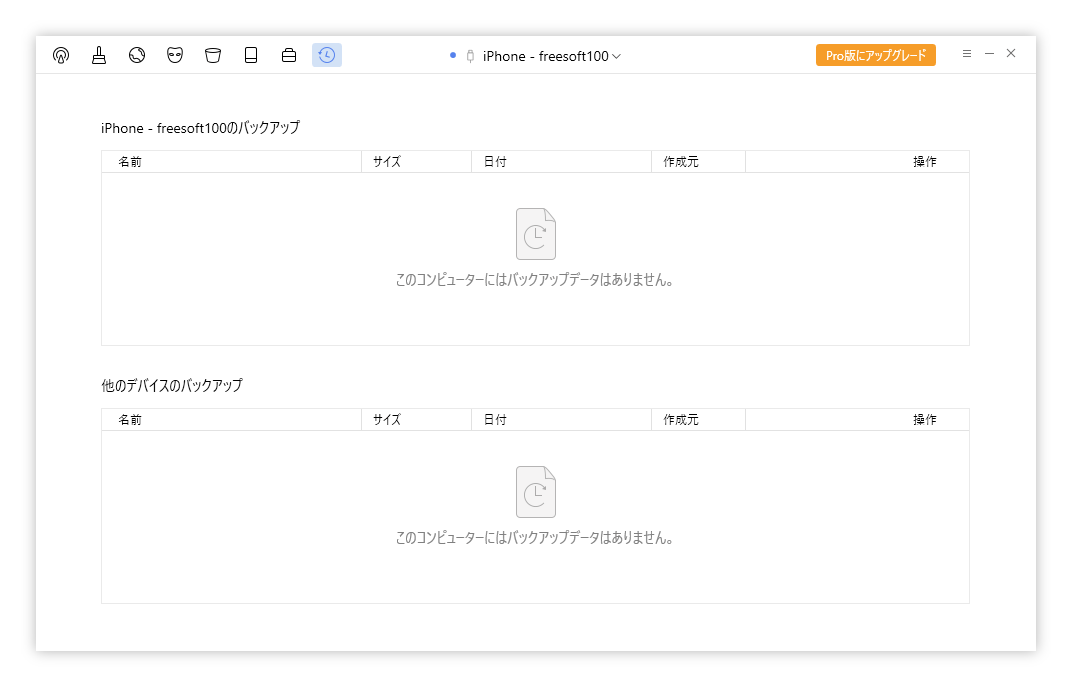Image resolution: width=1072 pixels, height=687 pixels.
Task: Select the device tablet icon in toolbar
Action: [251, 55]
